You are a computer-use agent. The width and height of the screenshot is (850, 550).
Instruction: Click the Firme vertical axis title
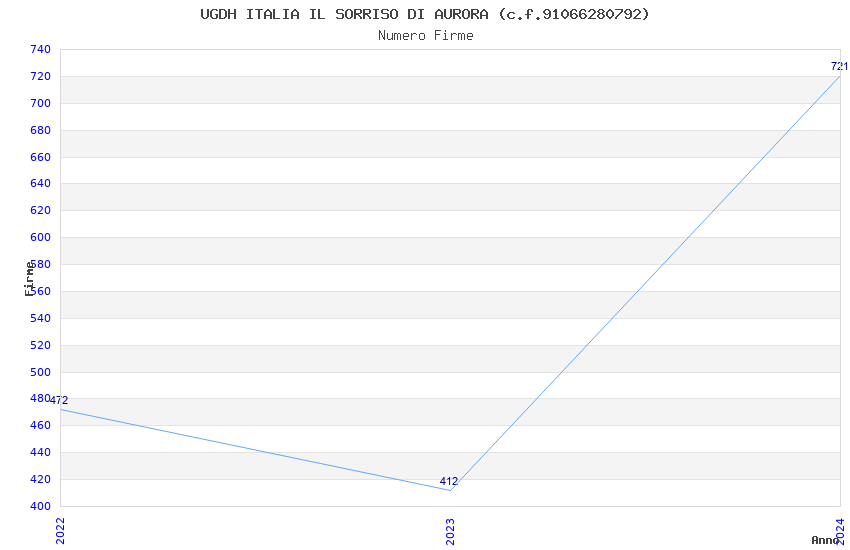pos(30,279)
